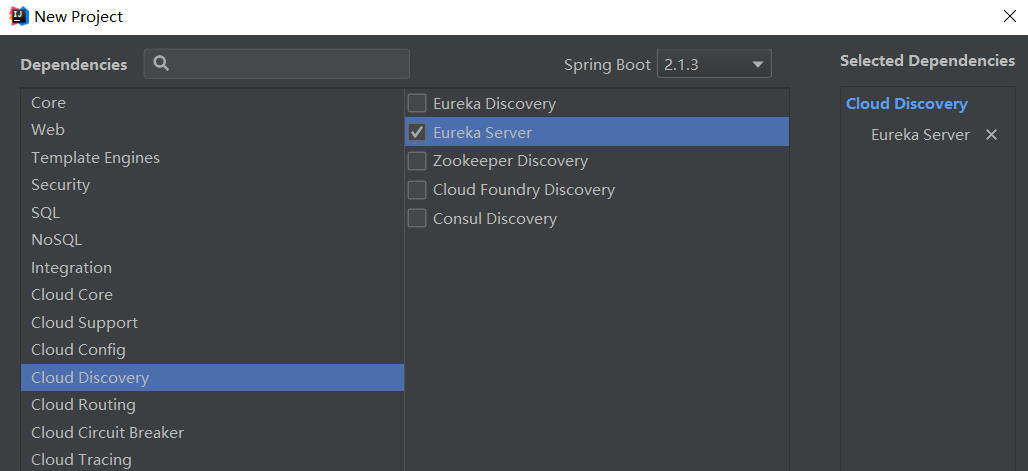Tick the Cloud Foundry Discovery checkbox
Screen dimensions: 1028x471
(x=417, y=190)
